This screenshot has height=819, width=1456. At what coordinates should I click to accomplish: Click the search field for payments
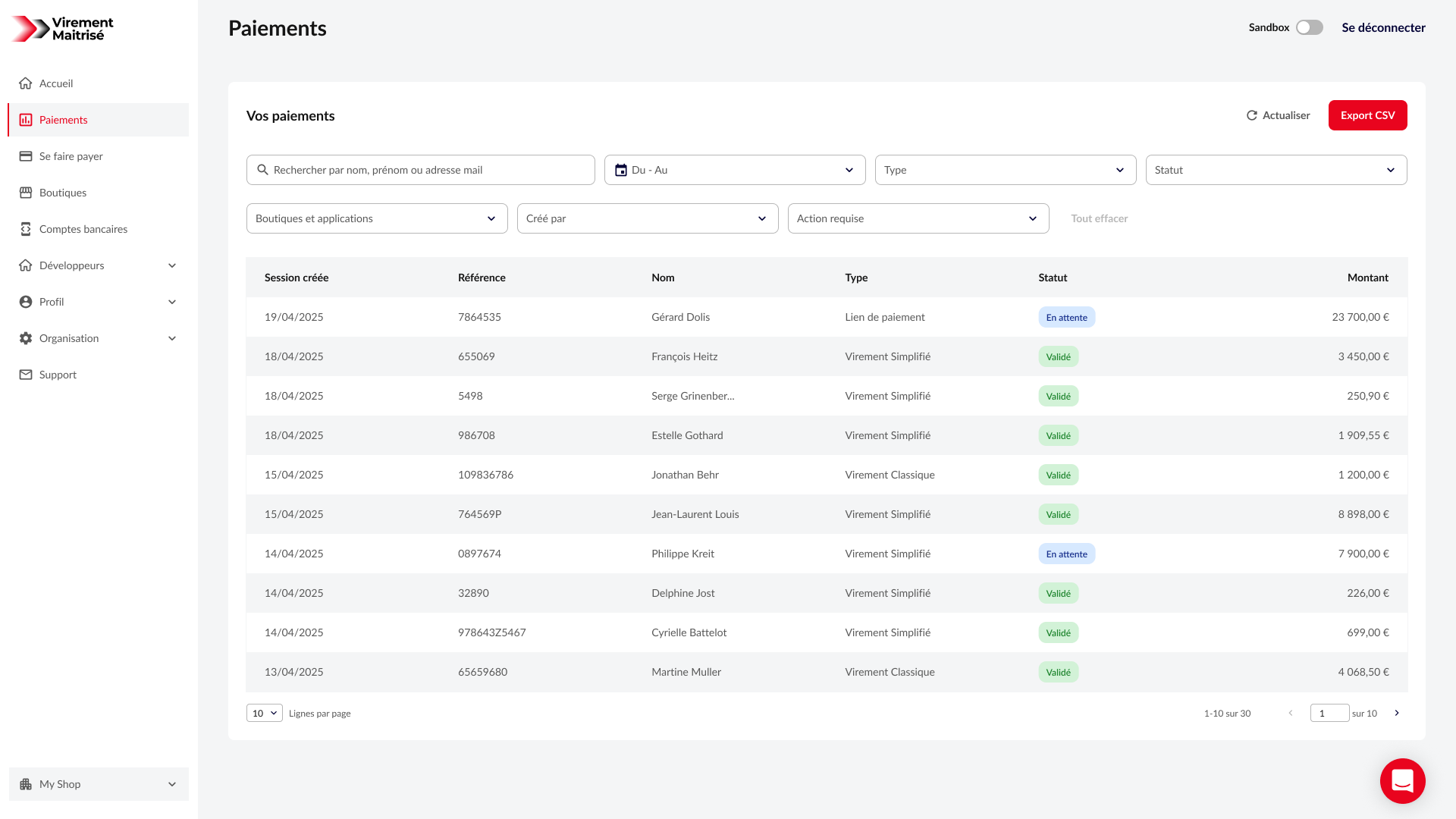420,170
